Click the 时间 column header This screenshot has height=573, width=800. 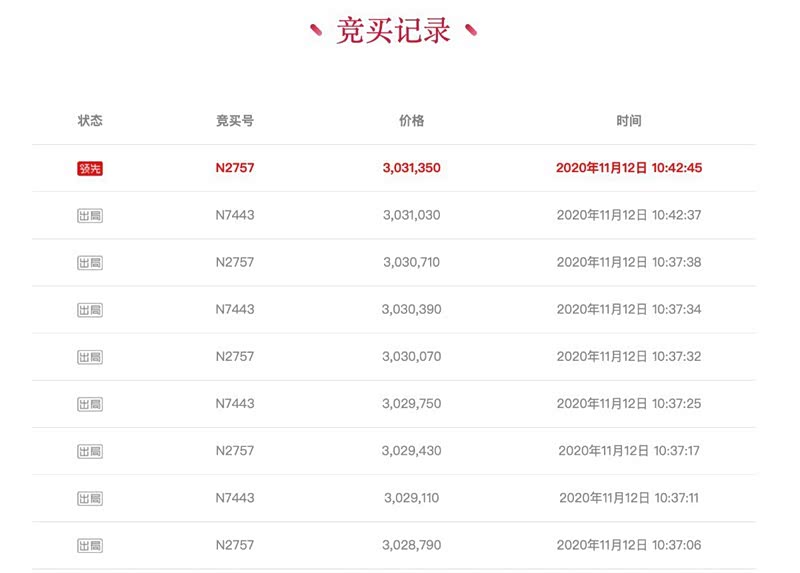[629, 121]
